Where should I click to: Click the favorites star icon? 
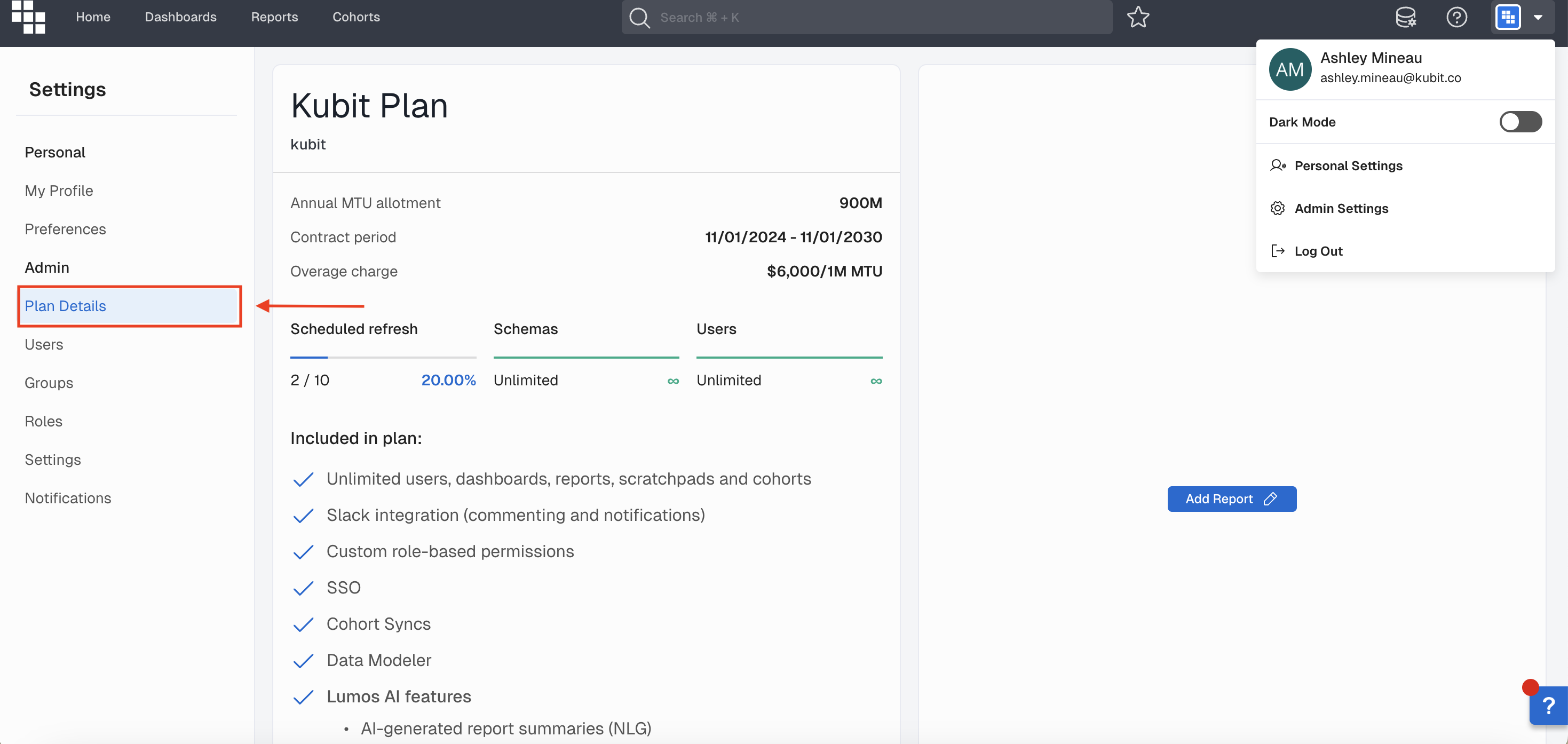click(x=1138, y=17)
